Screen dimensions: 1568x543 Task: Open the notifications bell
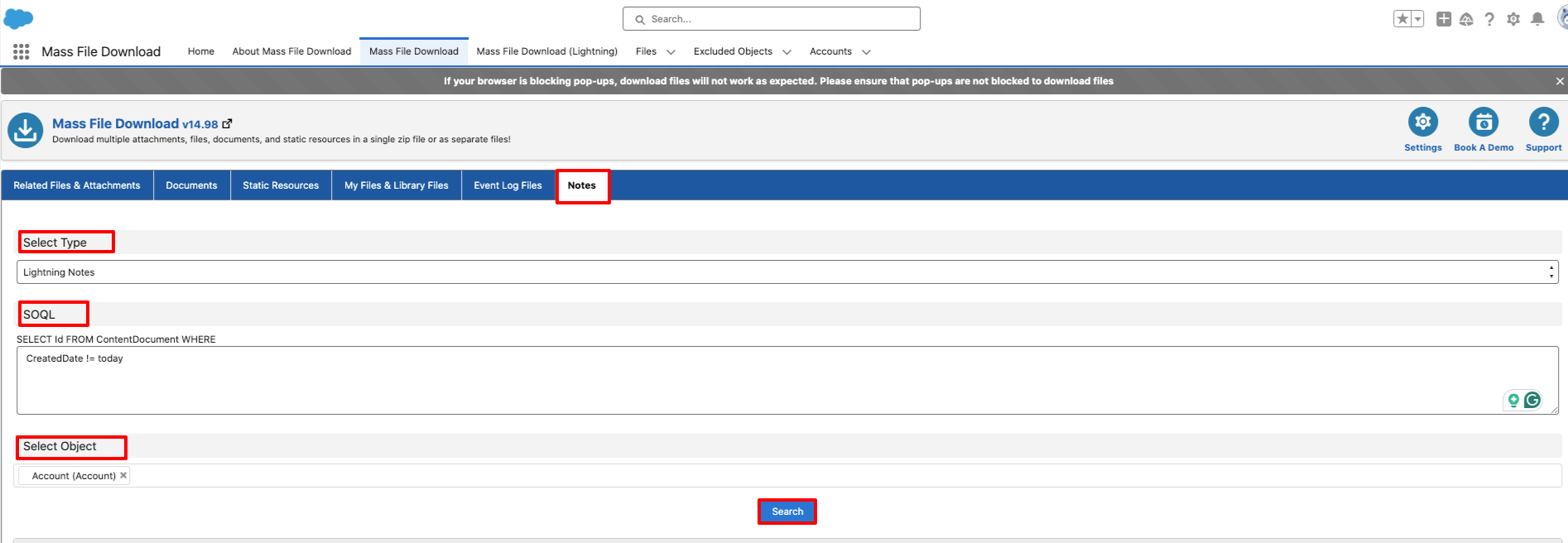tap(1537, 19)
